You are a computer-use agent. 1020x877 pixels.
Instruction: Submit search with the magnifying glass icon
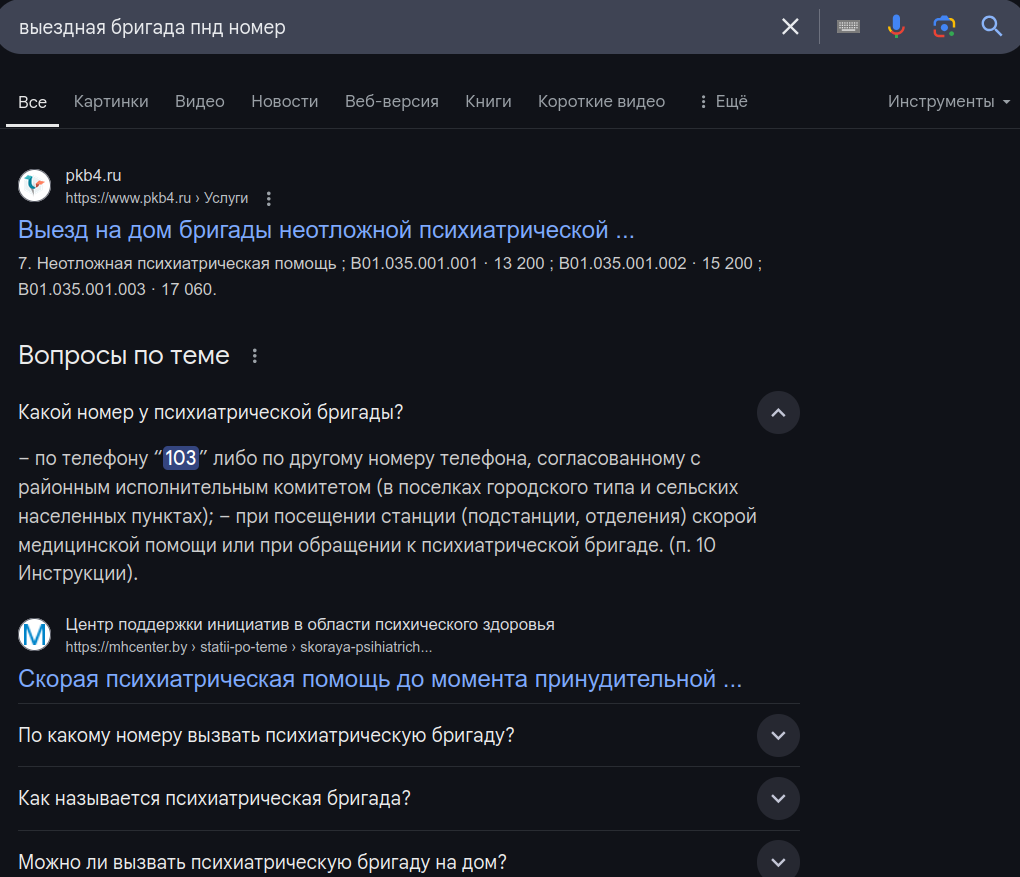(991, 27)
